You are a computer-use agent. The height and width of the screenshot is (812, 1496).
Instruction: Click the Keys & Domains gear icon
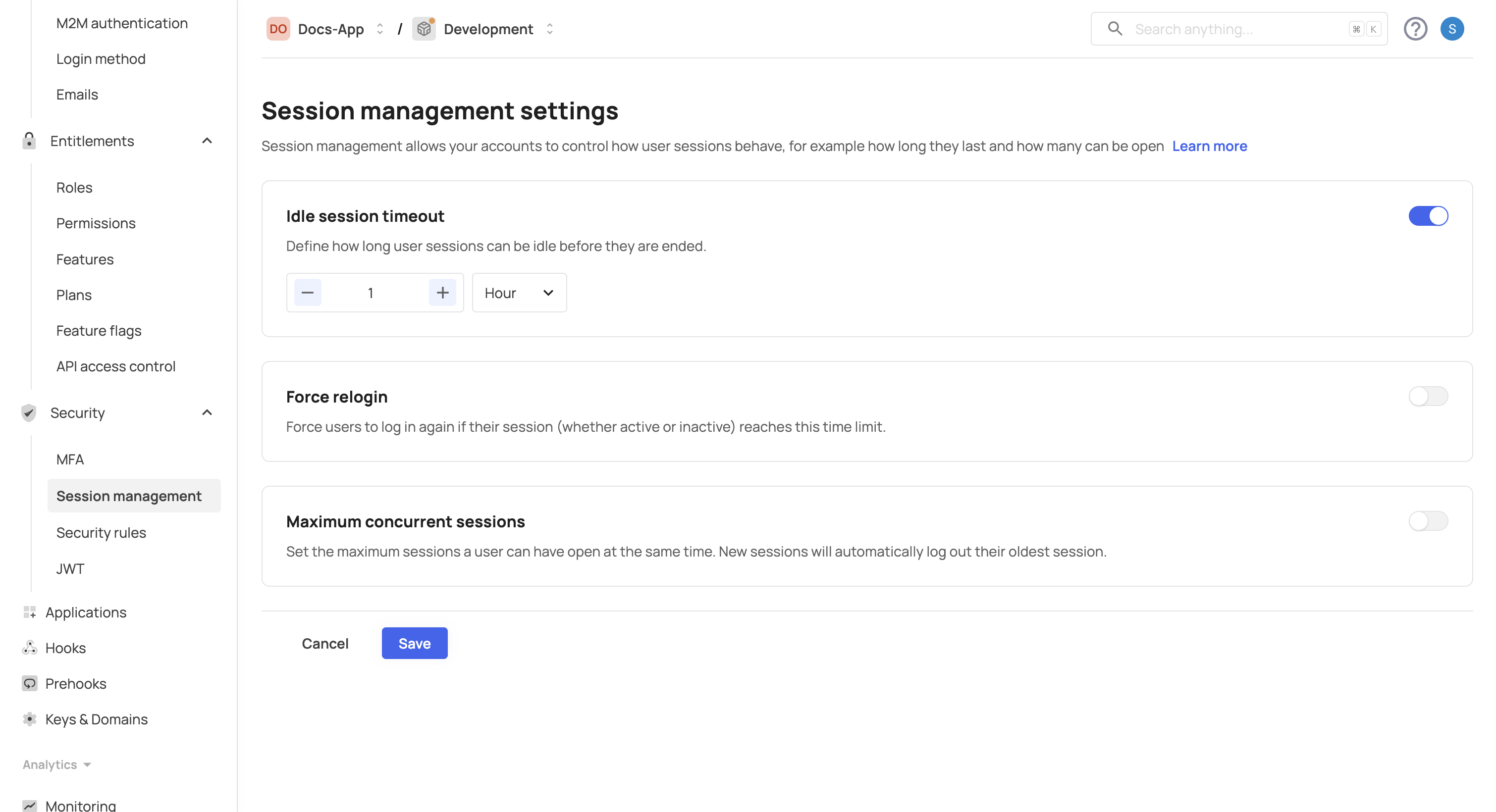coord(30,719)
